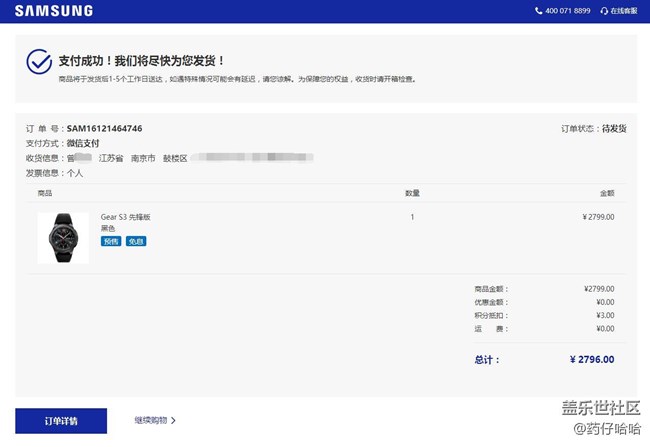
Task: Click the 待发货 order status text
Action: [614, 129]
